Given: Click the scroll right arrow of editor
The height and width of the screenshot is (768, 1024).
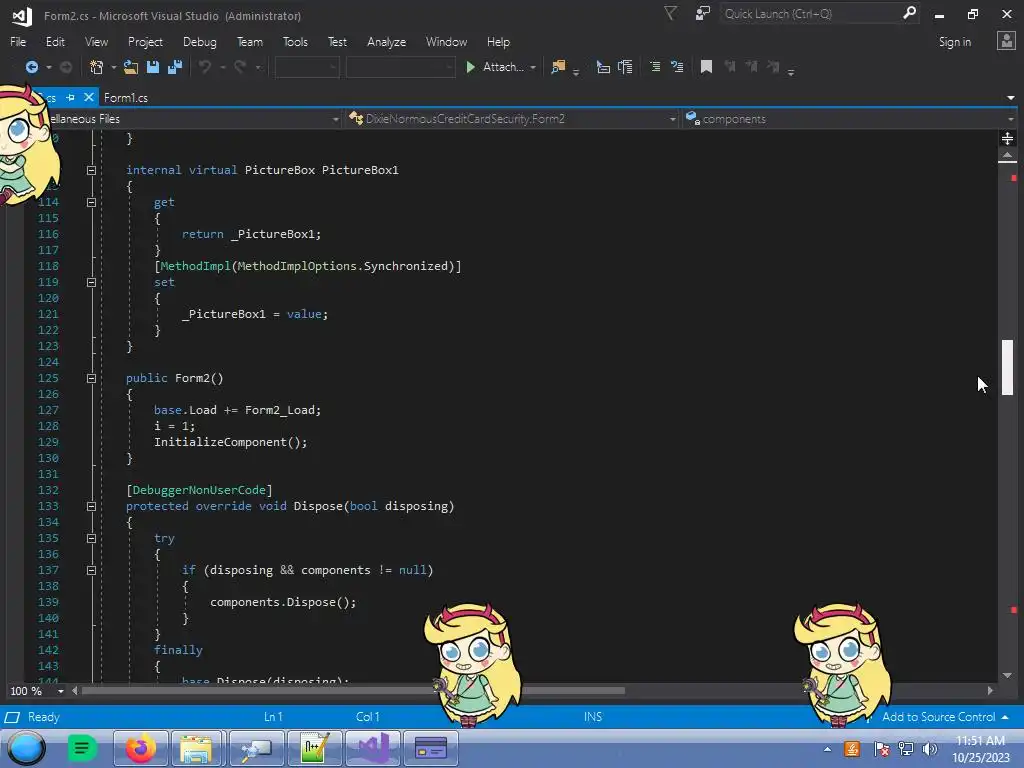Looking at the screenshot, I should coord(990,690).
